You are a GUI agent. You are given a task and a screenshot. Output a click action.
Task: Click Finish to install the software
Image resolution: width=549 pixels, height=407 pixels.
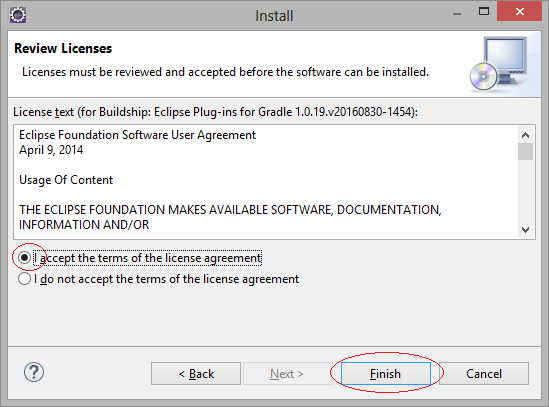pos(386,374)
